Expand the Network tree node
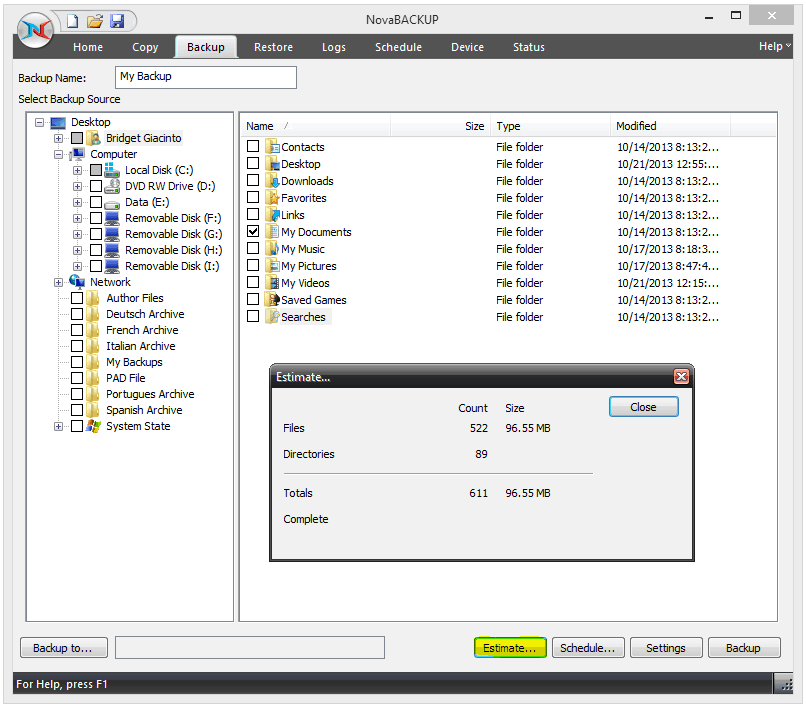The image size is (806, 706). pyautogui.click(x=59, y=282)
